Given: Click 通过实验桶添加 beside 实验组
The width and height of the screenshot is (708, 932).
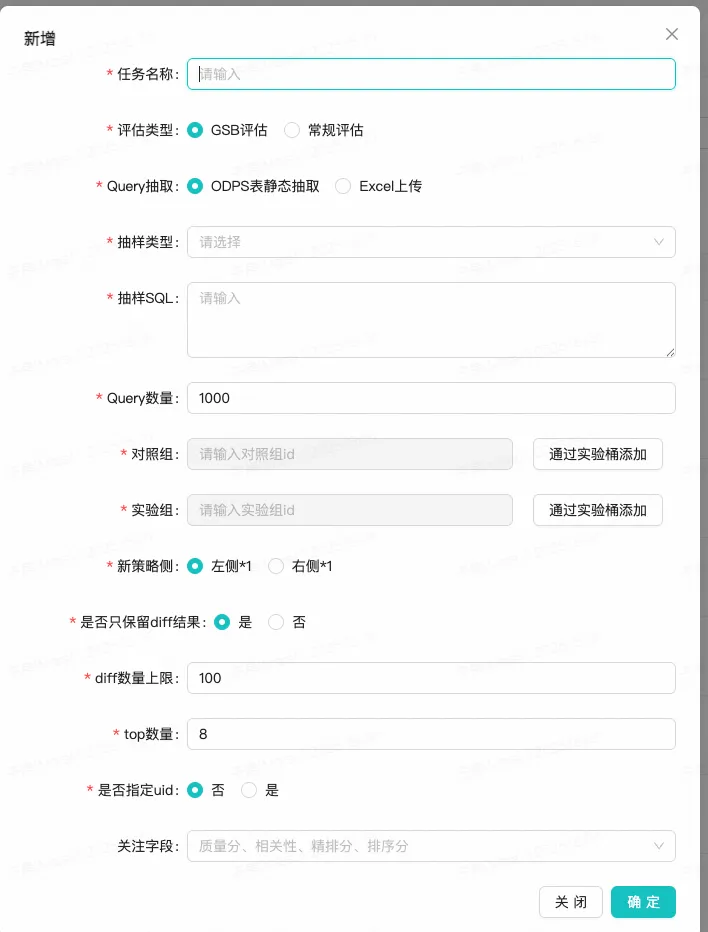Looking at the screenshot, I should (x=597, y=510).
